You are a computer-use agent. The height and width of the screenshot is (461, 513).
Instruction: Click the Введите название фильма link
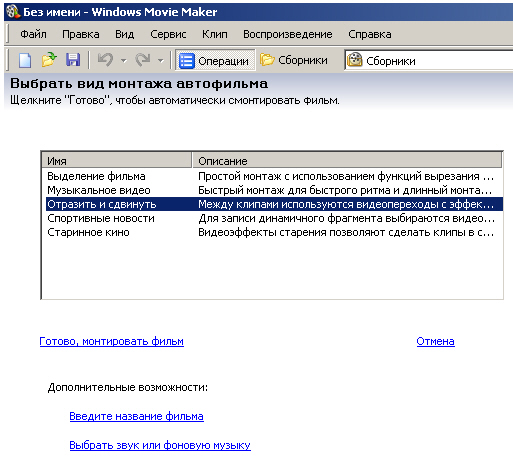coord(136,416)
